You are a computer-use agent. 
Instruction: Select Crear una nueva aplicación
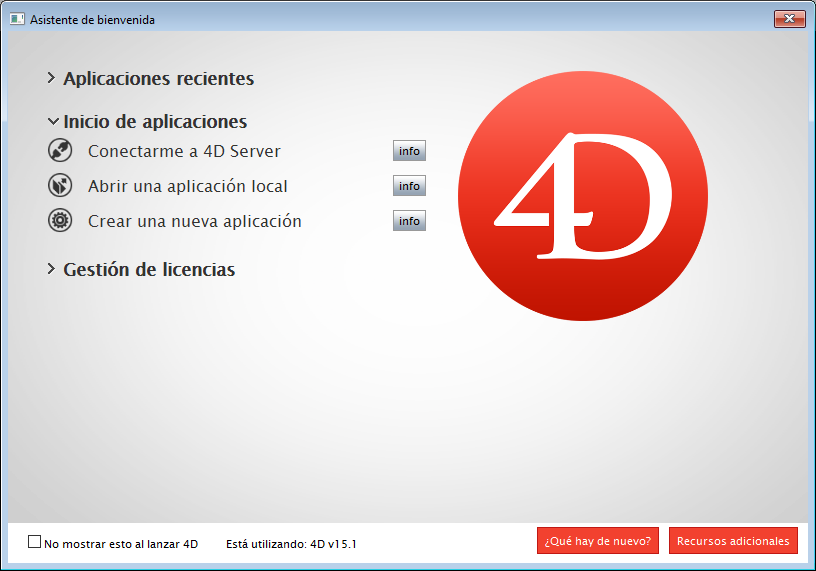(195, 221)
